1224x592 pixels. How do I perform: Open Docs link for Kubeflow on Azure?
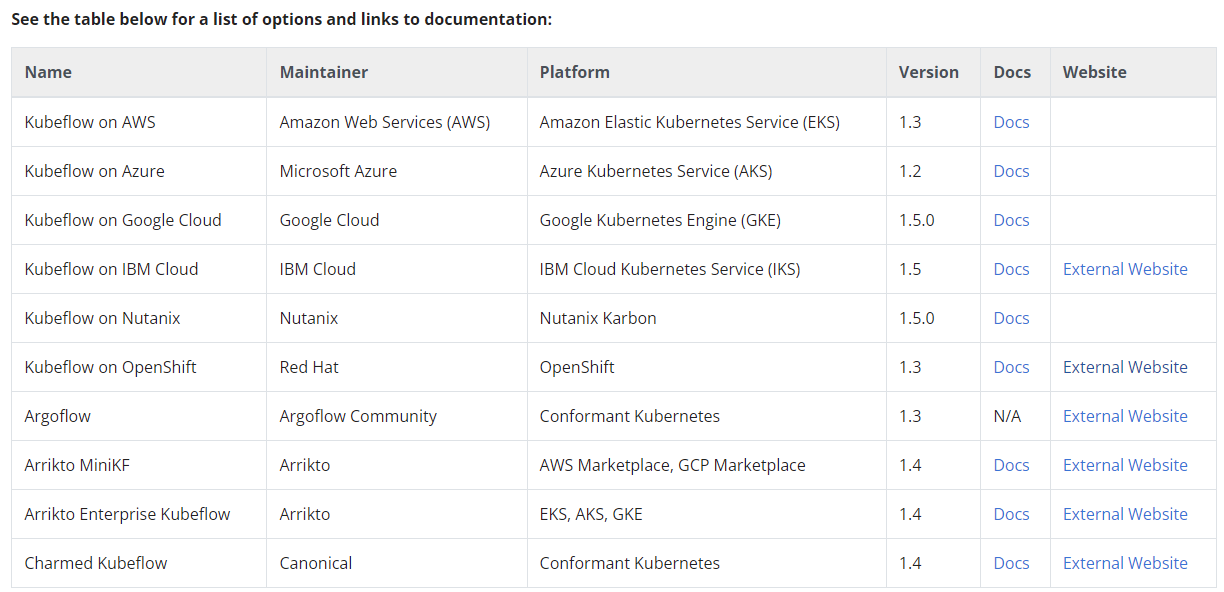1011,171
